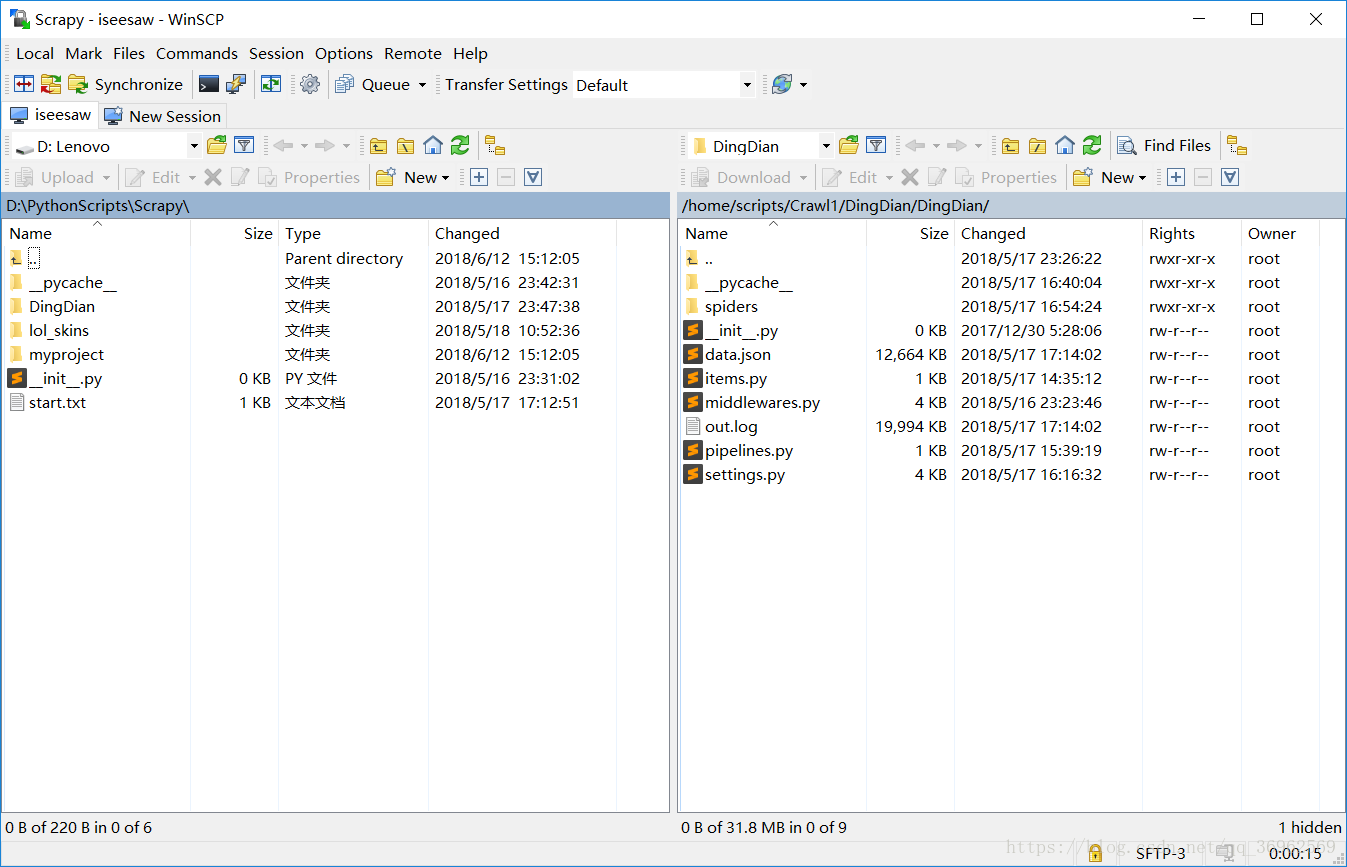This screenshot has width=1347, height=867.
Task: Open the Commands menu
Action: coord(197,54)
